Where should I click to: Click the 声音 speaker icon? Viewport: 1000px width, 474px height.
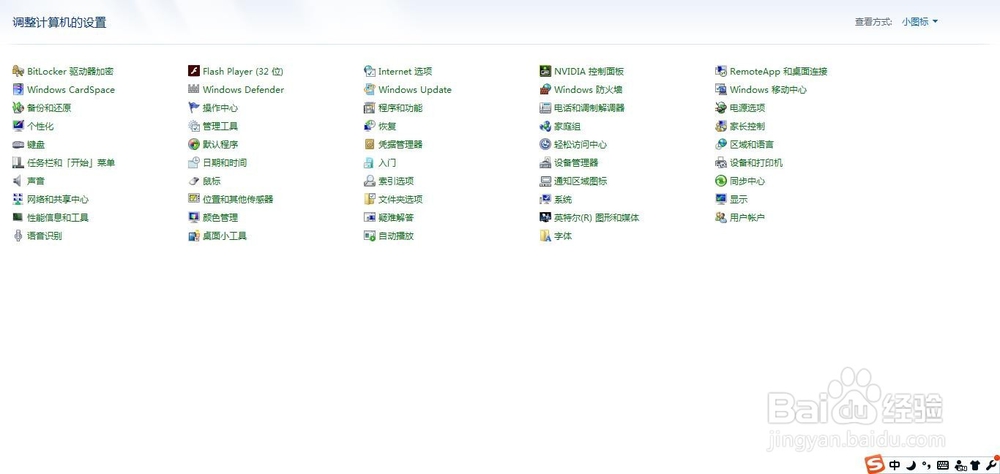tap(18, 181)
